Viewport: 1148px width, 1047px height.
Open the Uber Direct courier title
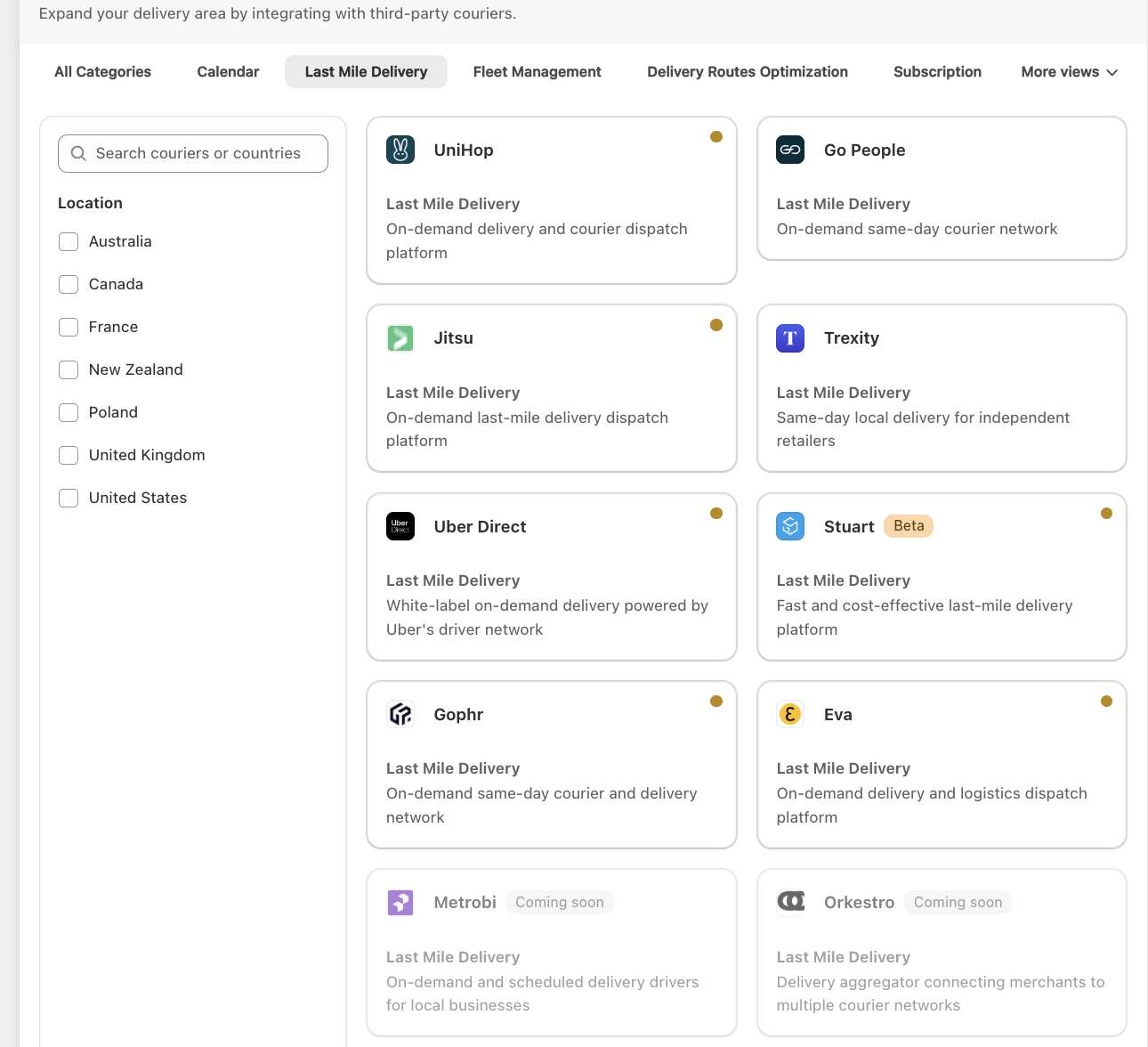480,527
